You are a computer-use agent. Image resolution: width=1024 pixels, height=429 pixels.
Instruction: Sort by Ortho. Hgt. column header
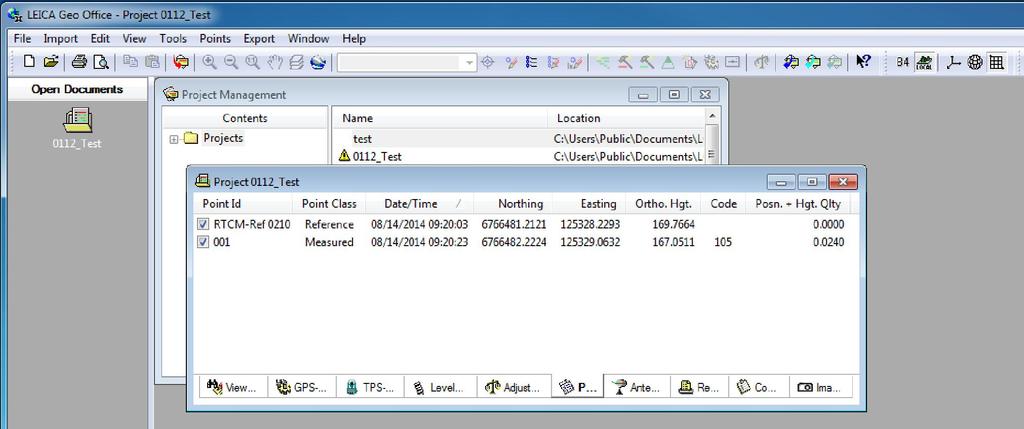(664, 204)
